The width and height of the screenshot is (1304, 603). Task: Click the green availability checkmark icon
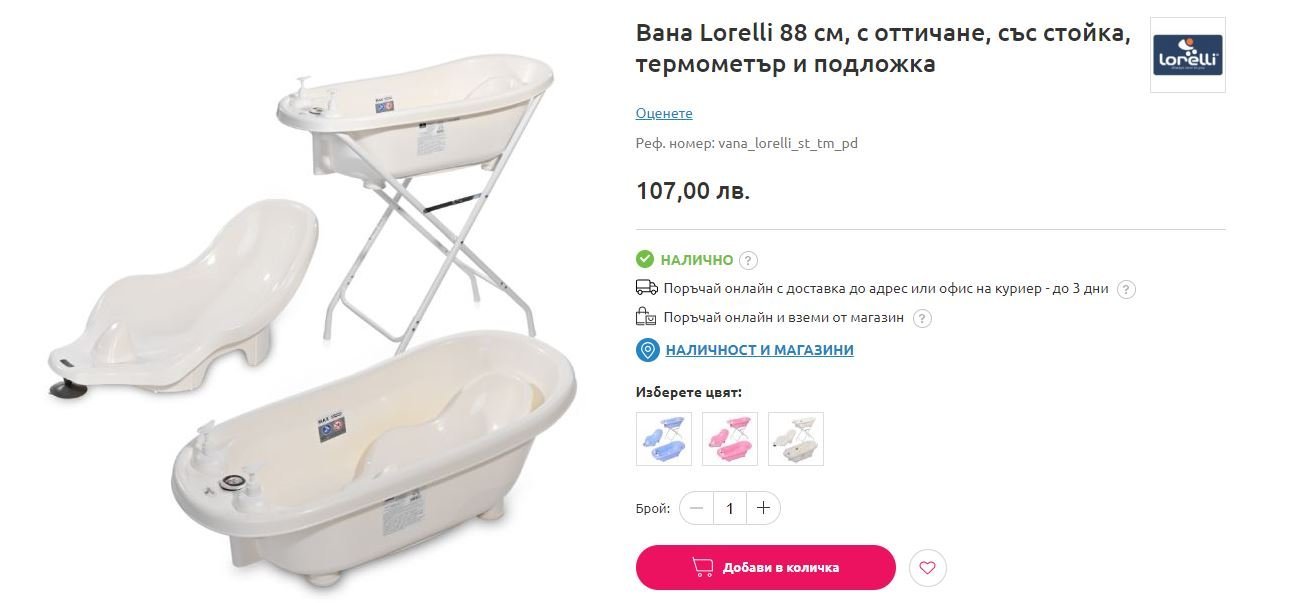[645, 260]
